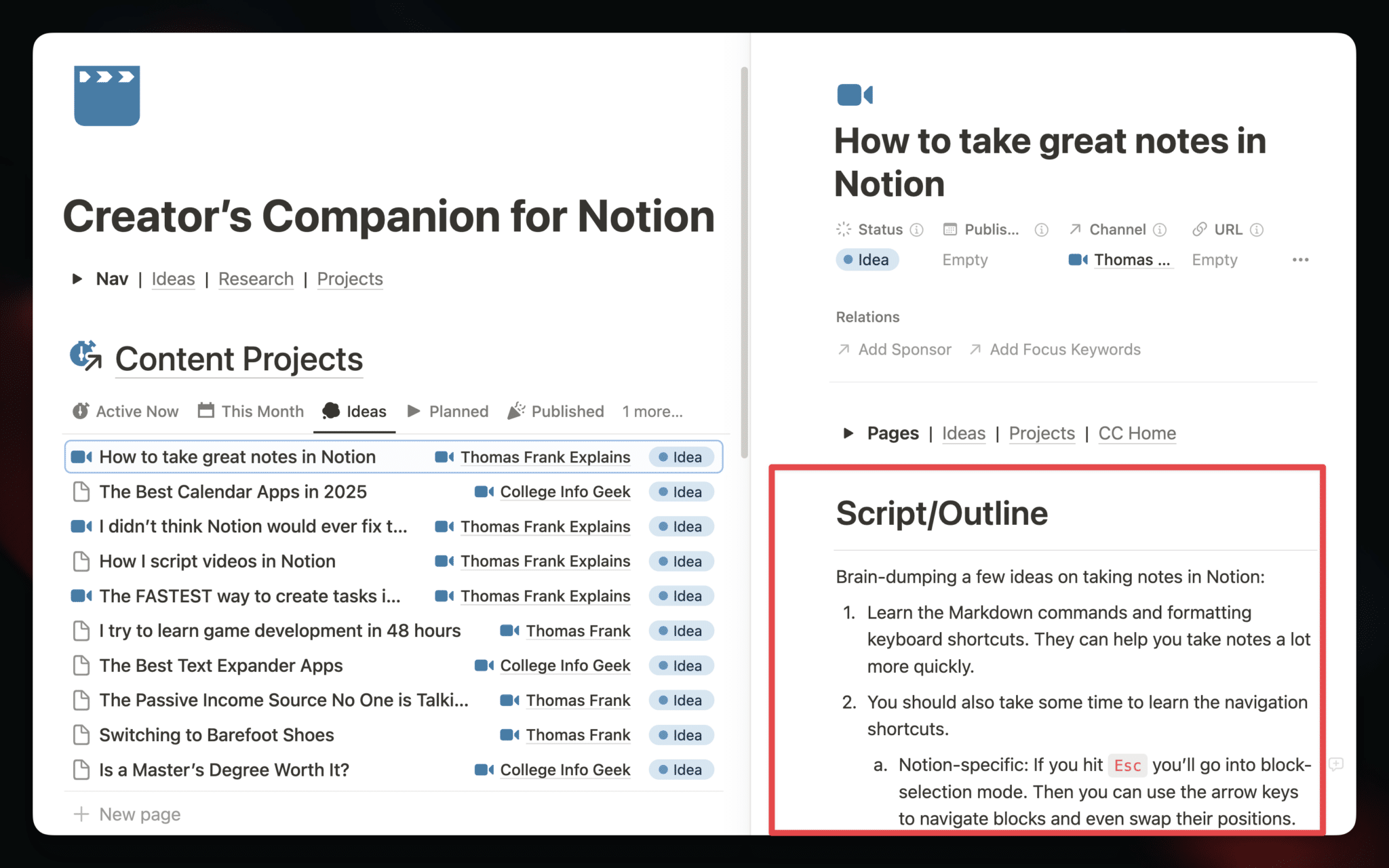1389x868 pixels.
Task: Open the three-dots properties menu
Action: (1300, 260)
